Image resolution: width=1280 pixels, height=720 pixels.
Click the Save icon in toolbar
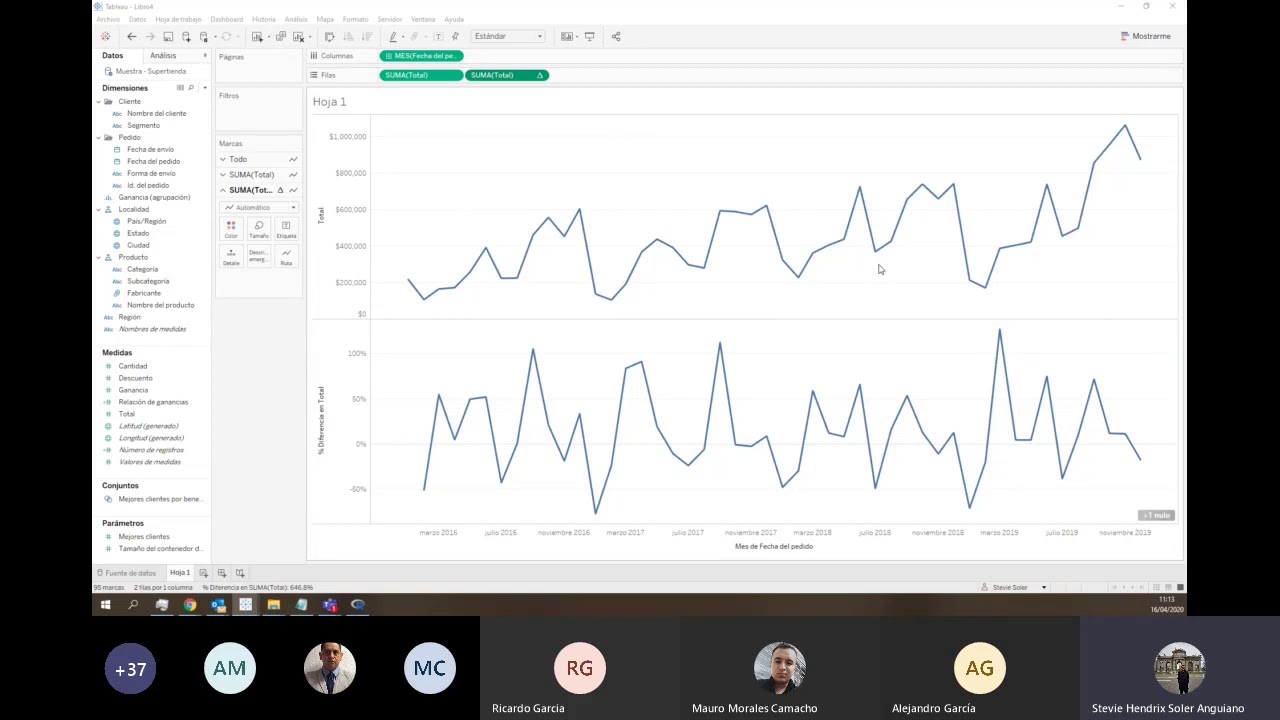tap(168, 36)
